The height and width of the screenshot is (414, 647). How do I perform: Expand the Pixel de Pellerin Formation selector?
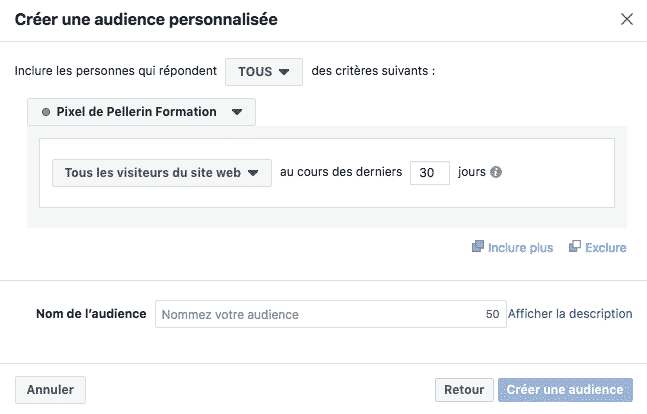pyautogui.click(x=141, y=112)
